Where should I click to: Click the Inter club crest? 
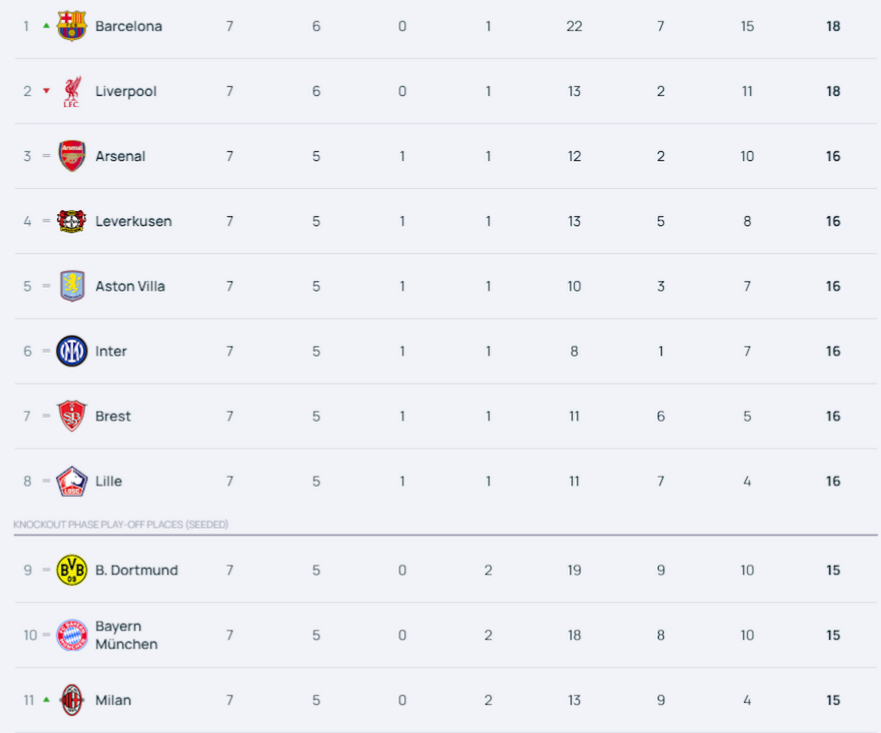click(72, 351)
